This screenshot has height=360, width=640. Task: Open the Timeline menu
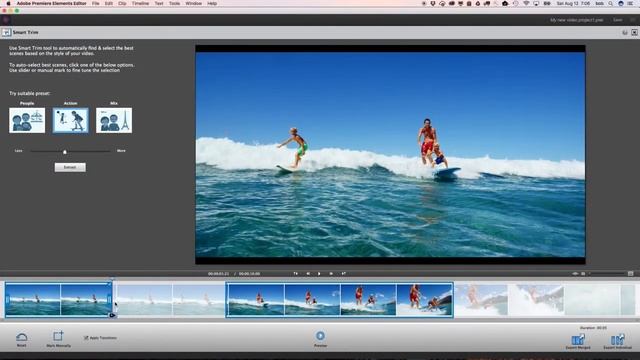pos(140,3)
